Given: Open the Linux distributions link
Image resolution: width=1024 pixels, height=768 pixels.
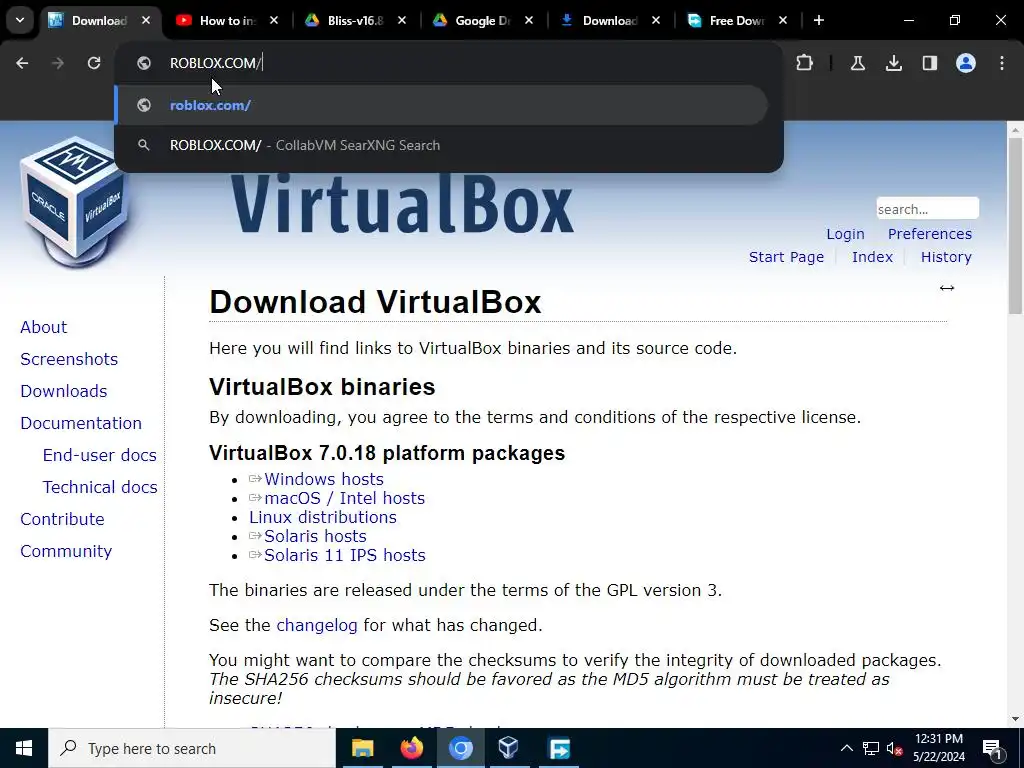Looking at the screenshot, I should click(323, 517).
